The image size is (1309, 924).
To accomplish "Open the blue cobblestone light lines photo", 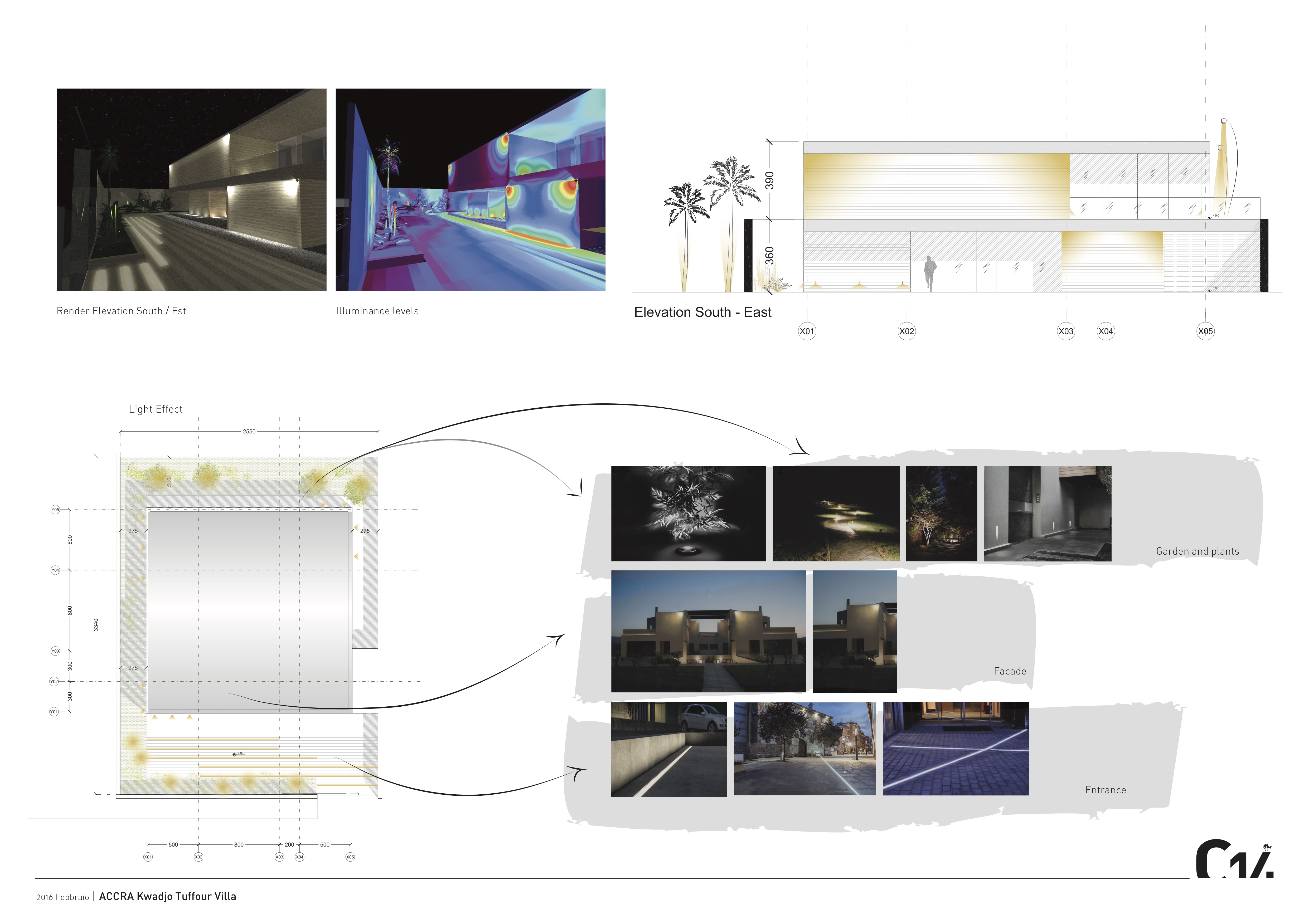I will pyautogui.click(x=956, y=749).
